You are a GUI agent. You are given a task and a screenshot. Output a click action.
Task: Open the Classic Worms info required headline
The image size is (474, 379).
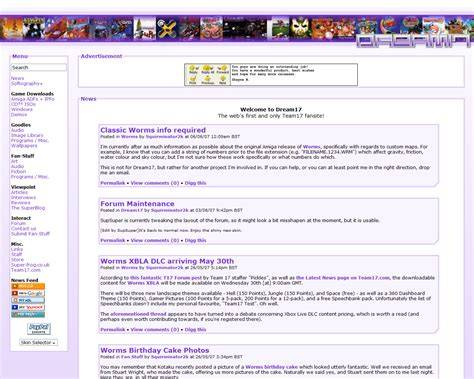pyautogui.click(x=153, y=130)
